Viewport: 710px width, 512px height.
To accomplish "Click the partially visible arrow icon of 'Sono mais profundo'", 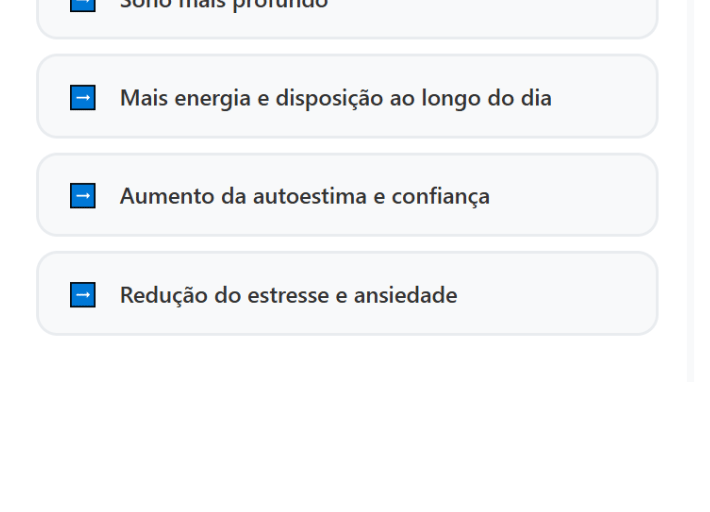I will [x=83, y=5].
